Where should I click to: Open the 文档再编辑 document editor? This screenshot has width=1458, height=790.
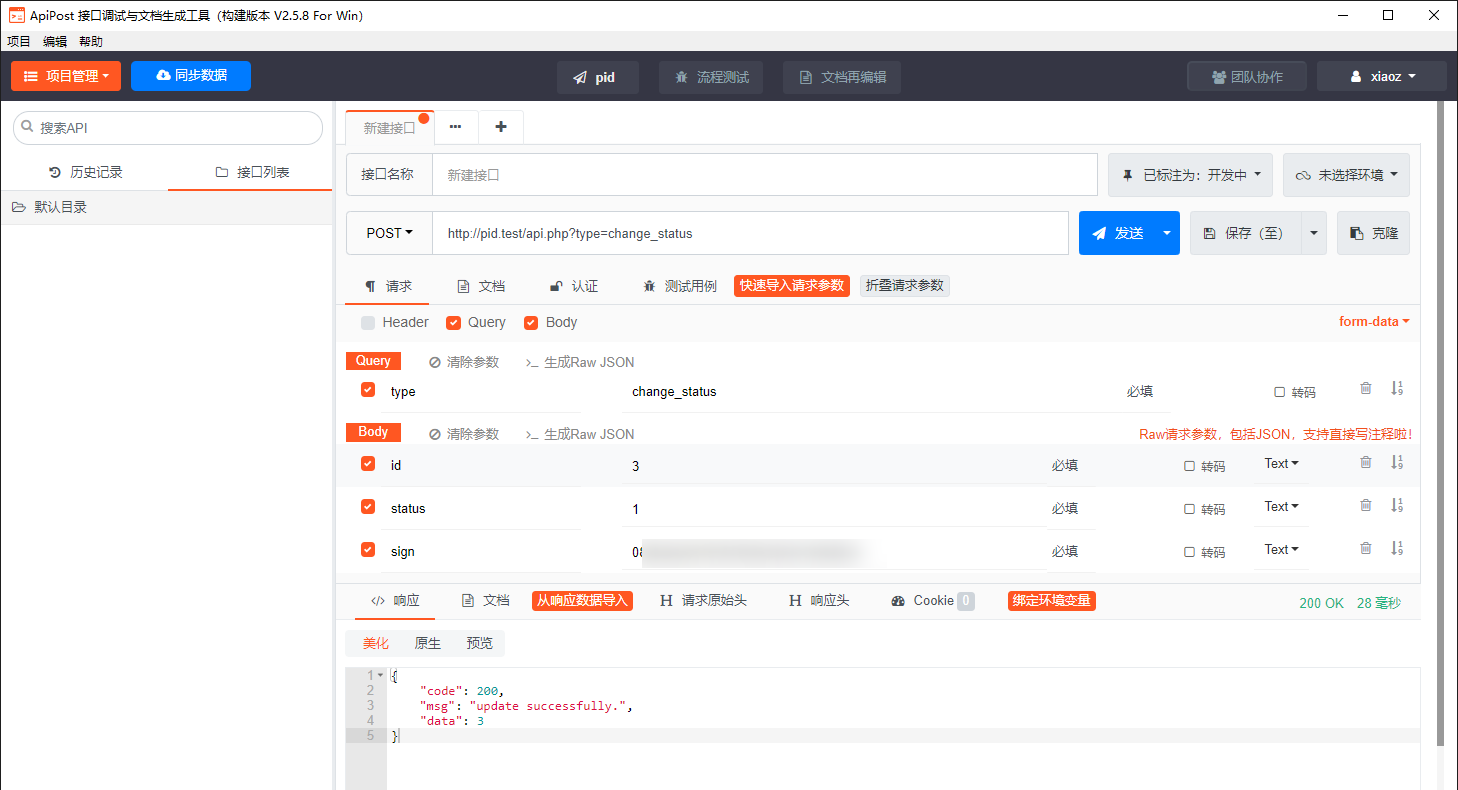click(841, 76)
